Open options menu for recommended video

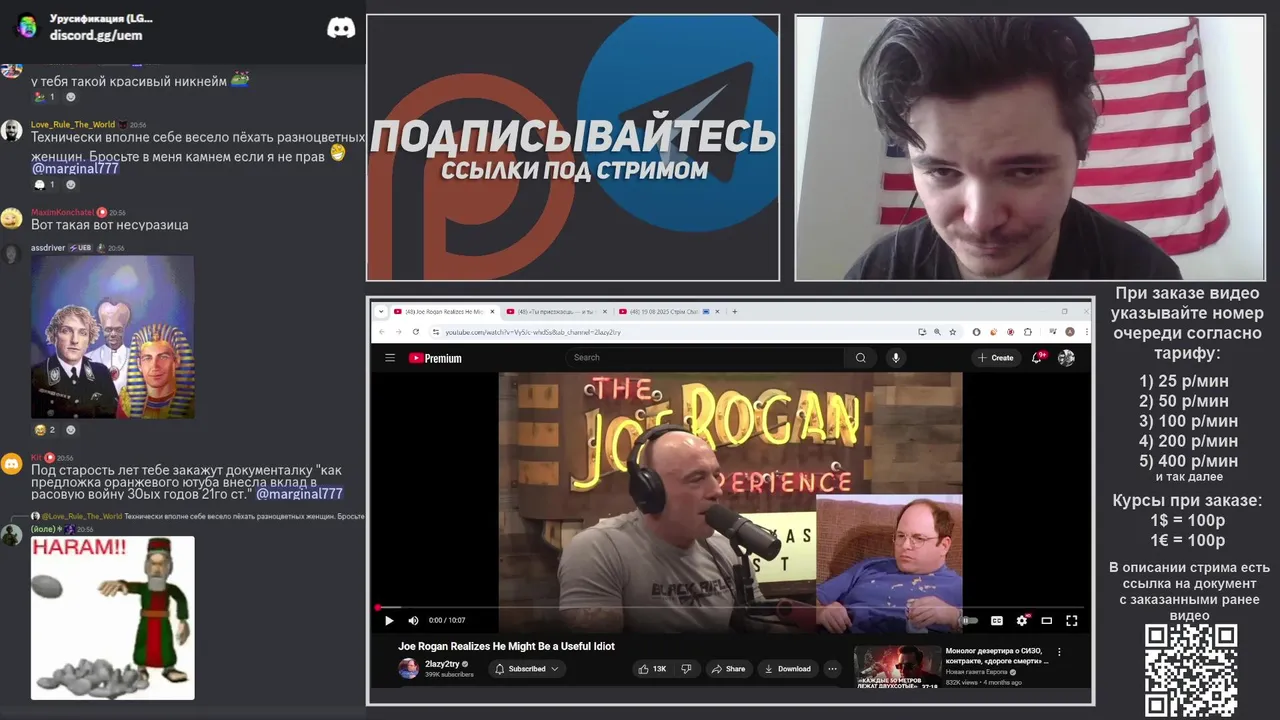pos(1059,652)
